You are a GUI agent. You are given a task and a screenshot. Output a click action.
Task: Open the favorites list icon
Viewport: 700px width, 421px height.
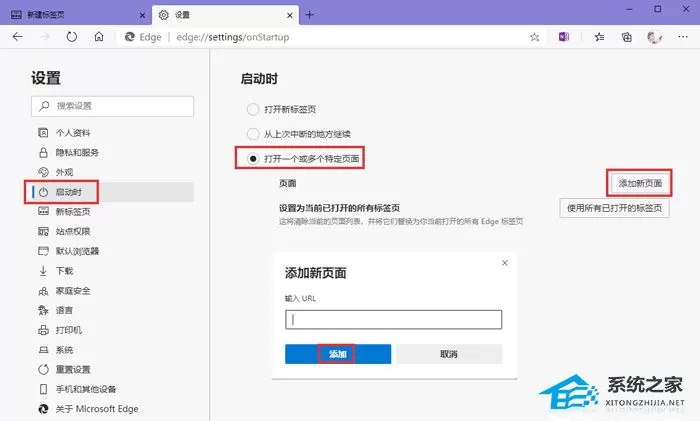pyautogui.click(x=599, y=37)
